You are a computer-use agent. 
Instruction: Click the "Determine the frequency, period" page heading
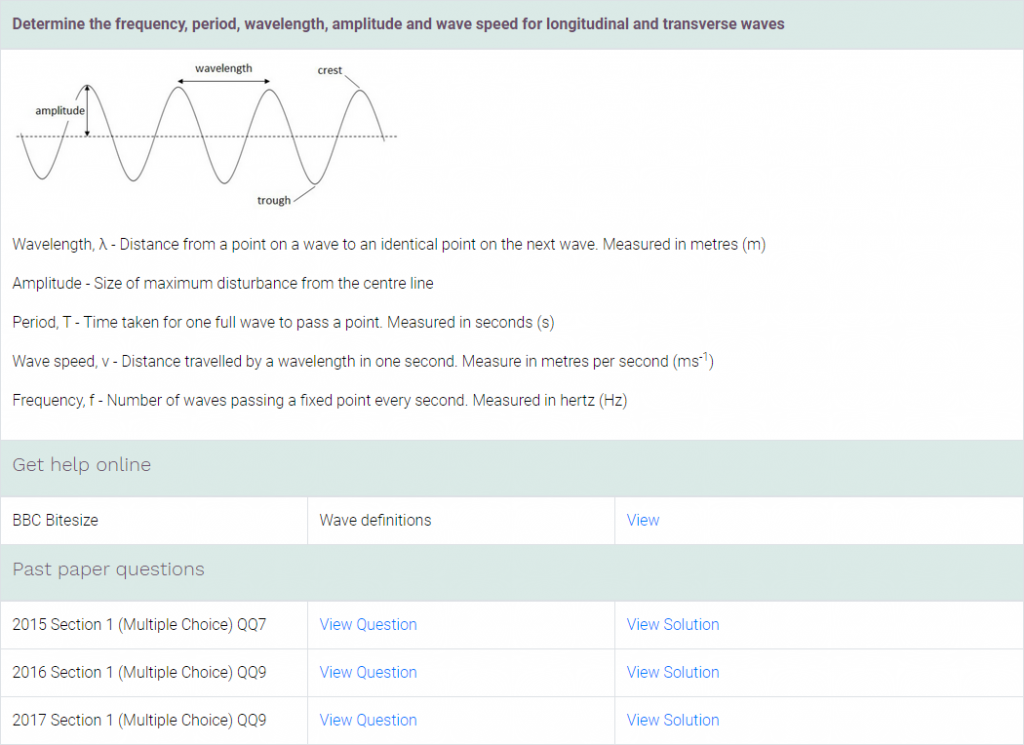pos(398,23)
